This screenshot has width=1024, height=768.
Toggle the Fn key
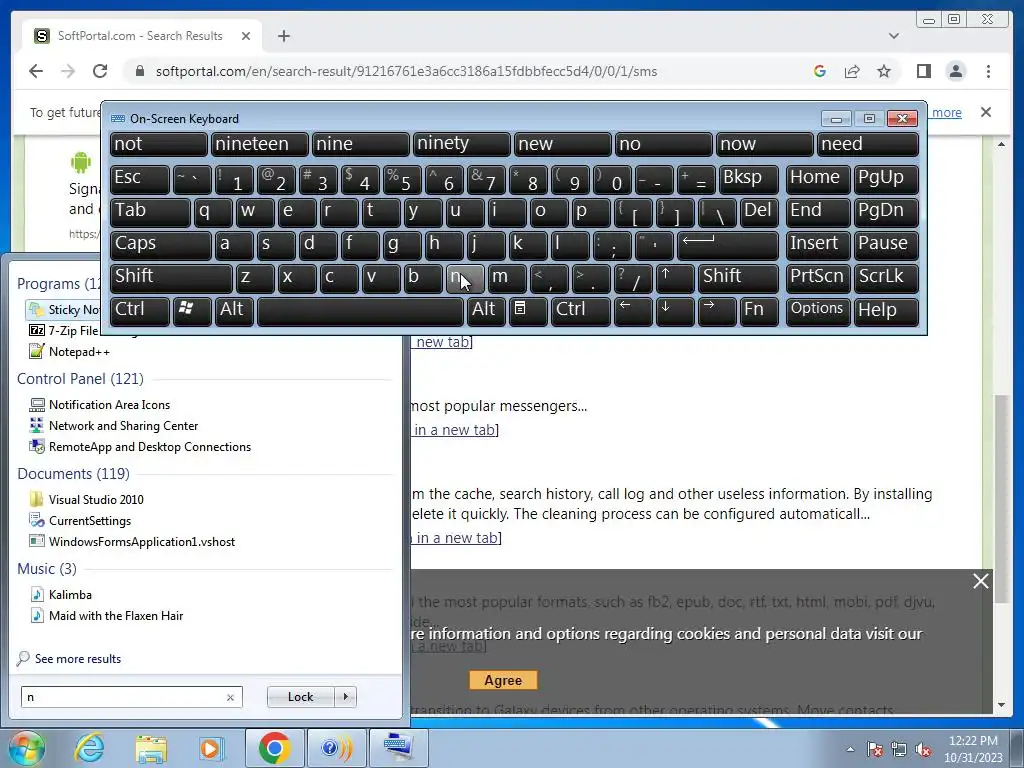758,312
